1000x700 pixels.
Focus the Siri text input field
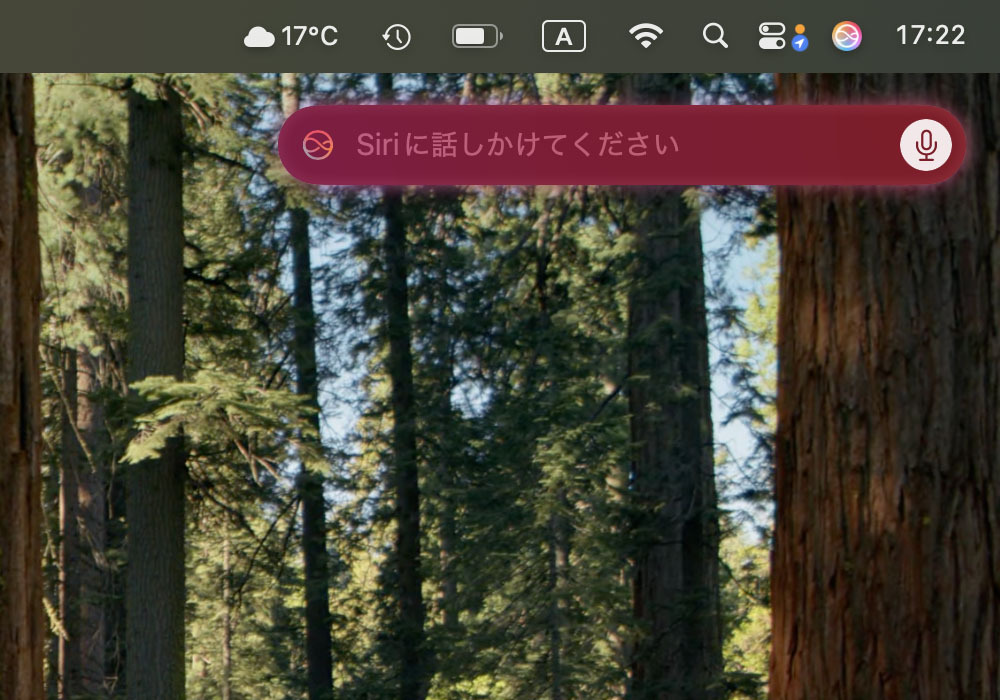(622, 145)
